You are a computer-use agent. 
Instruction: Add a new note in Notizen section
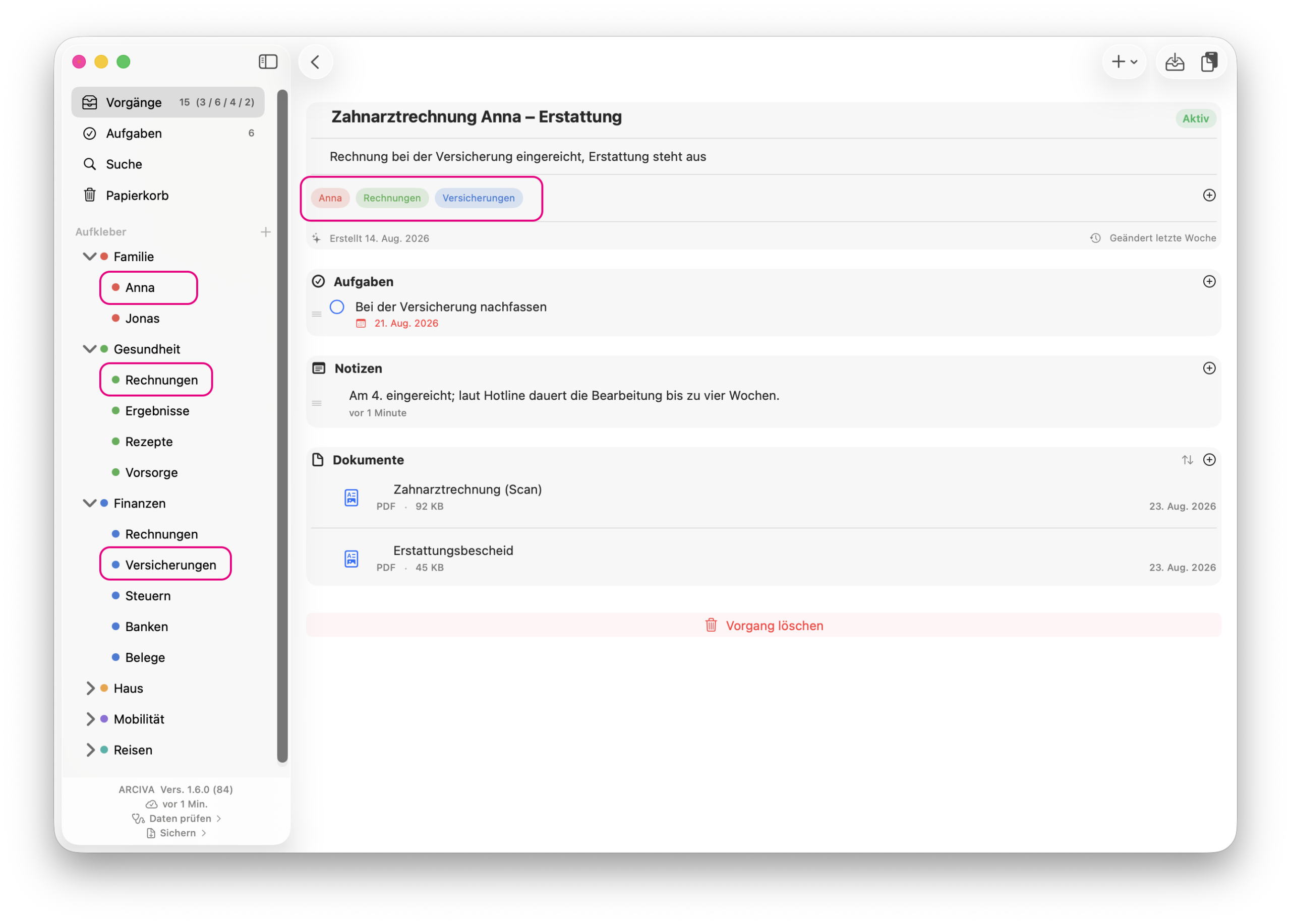tap(1209, 368)
